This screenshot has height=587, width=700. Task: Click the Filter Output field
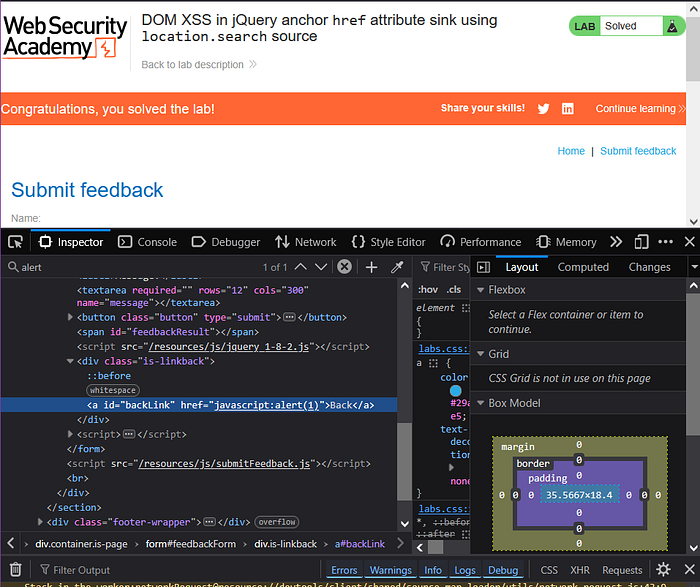click(179, 570)
